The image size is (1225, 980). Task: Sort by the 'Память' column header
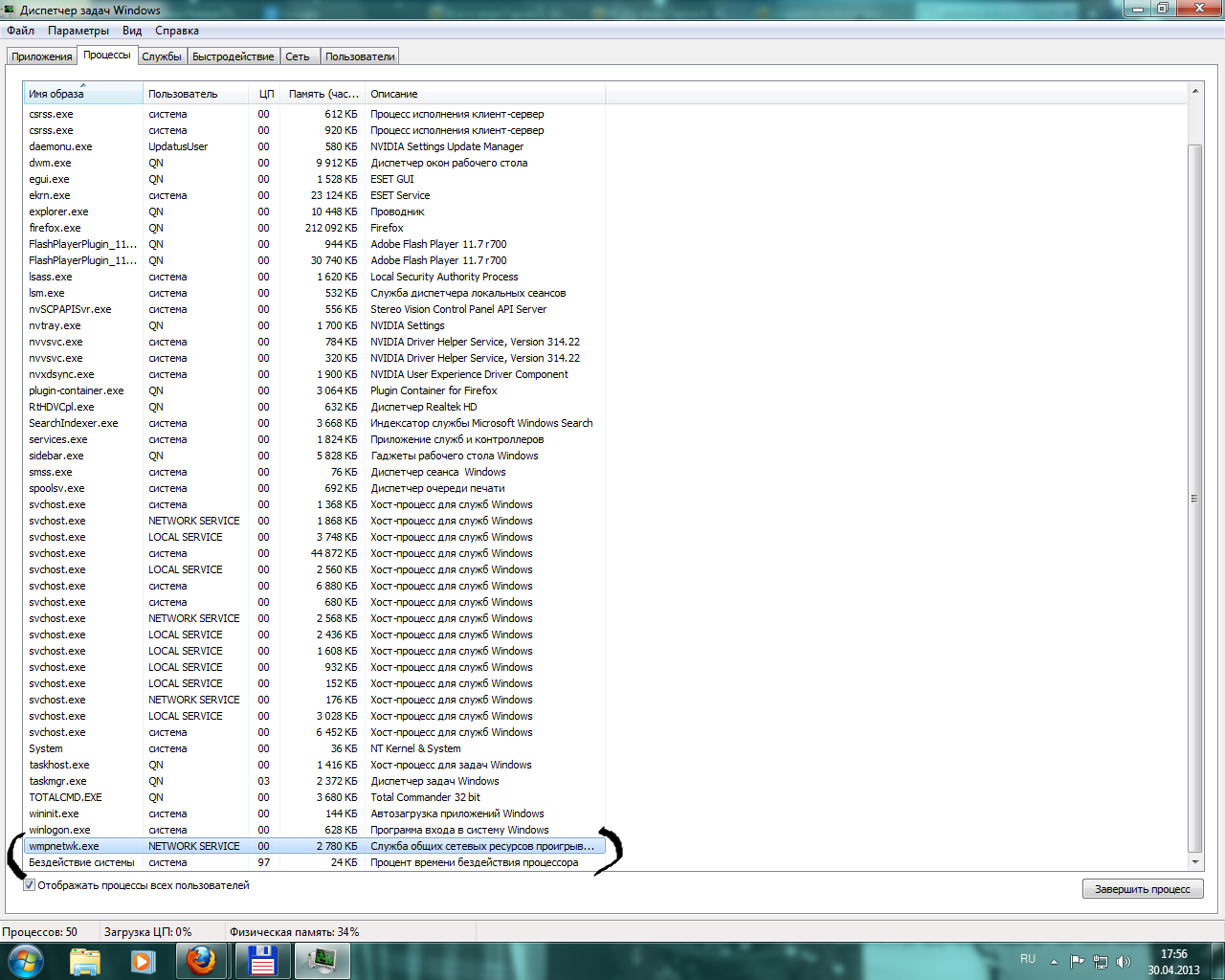point(323,94)
